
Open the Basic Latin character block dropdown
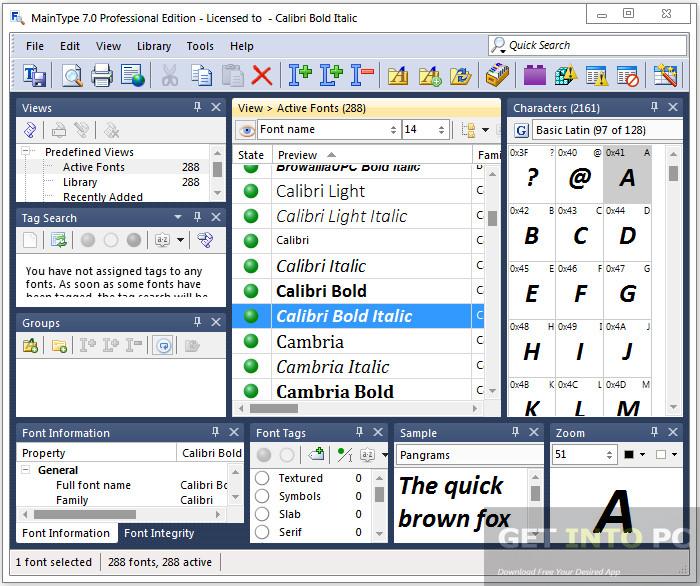tap(607, 130)
